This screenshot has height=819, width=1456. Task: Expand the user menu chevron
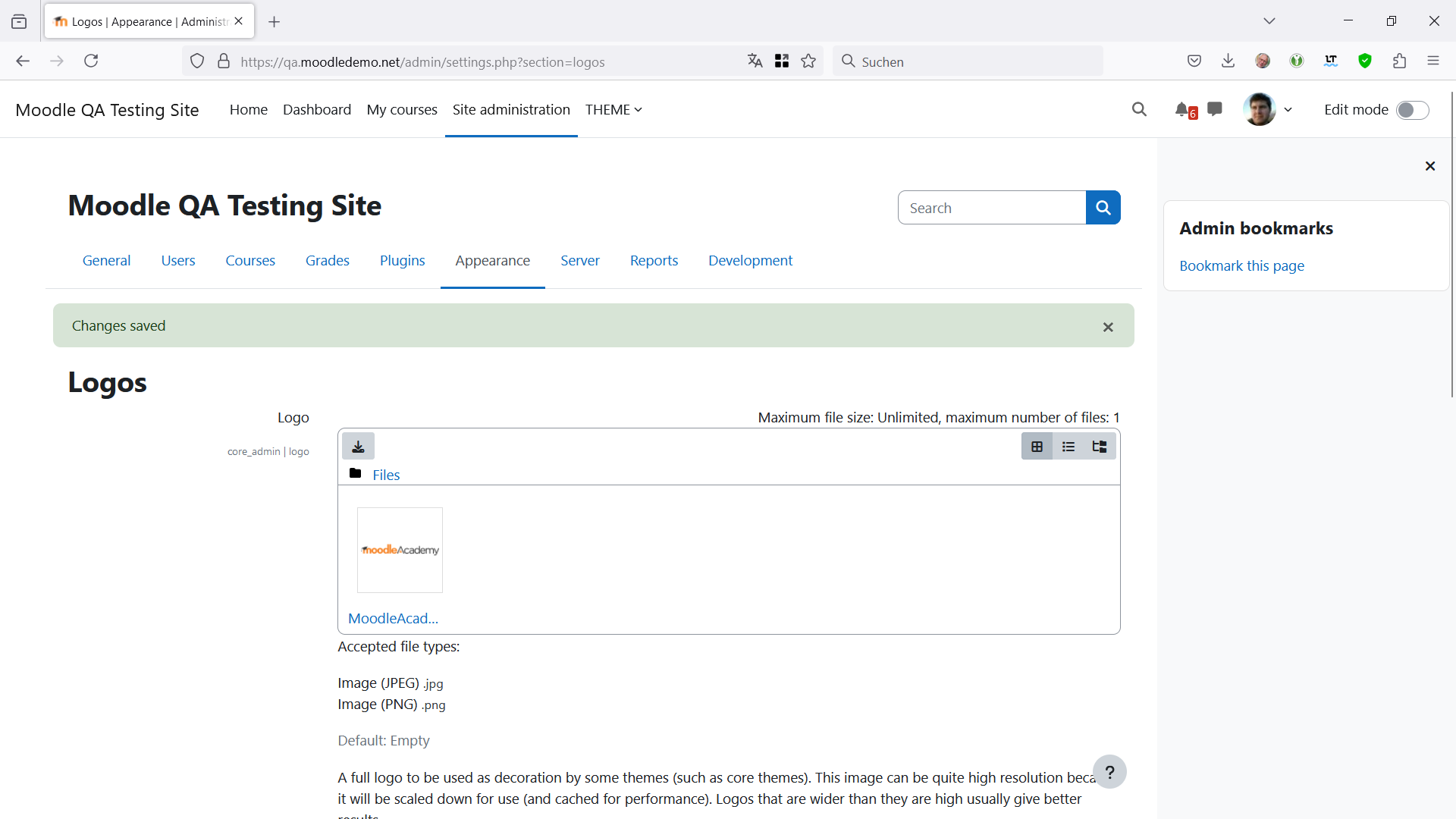click(x=1288, y=110)
